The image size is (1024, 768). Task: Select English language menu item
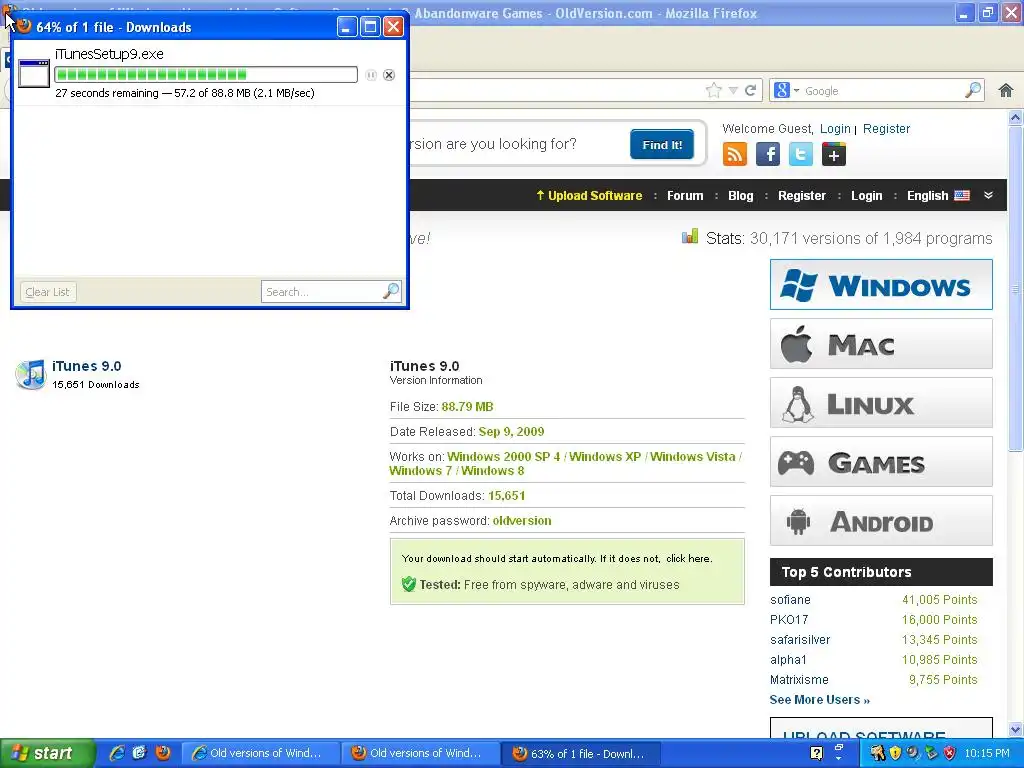point(927,195)
